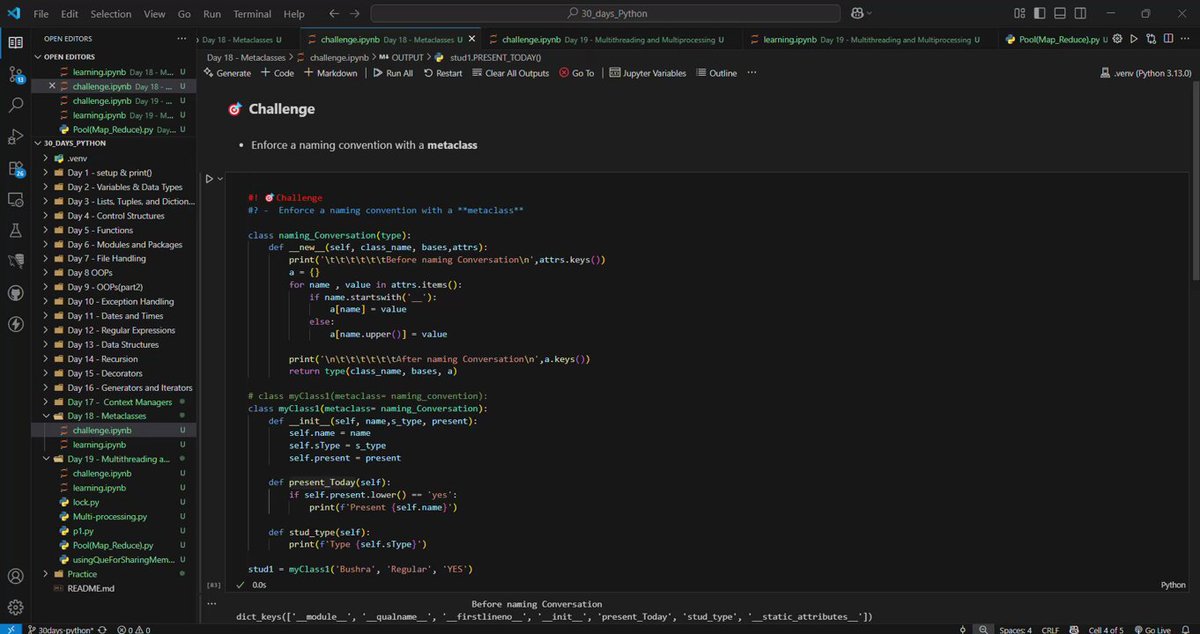Switch to learning.ipynb Day 19 tab

(x=869, y=39)
